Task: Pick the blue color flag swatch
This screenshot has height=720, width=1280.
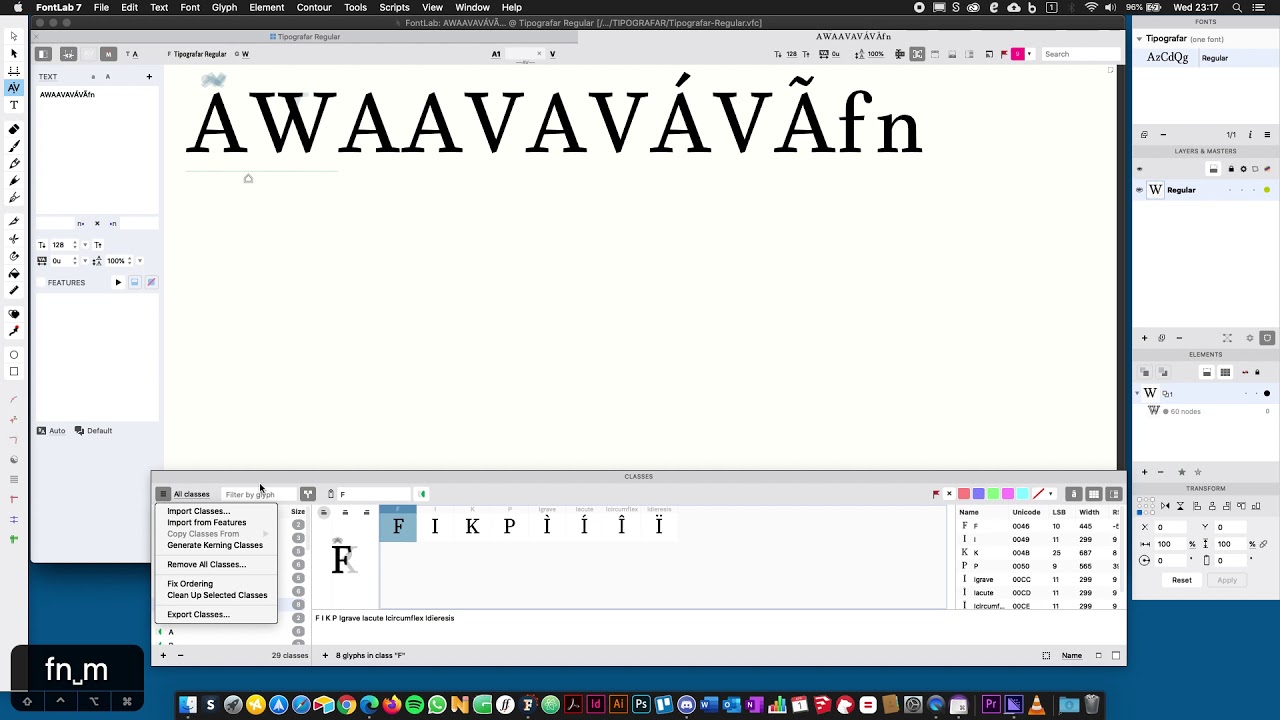Action: tap(979, 494)
